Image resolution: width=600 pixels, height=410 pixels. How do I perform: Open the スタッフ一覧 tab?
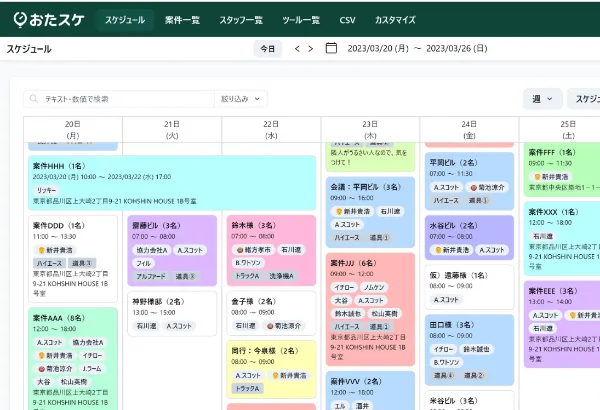pyautogui.click(x=241, y=19)
